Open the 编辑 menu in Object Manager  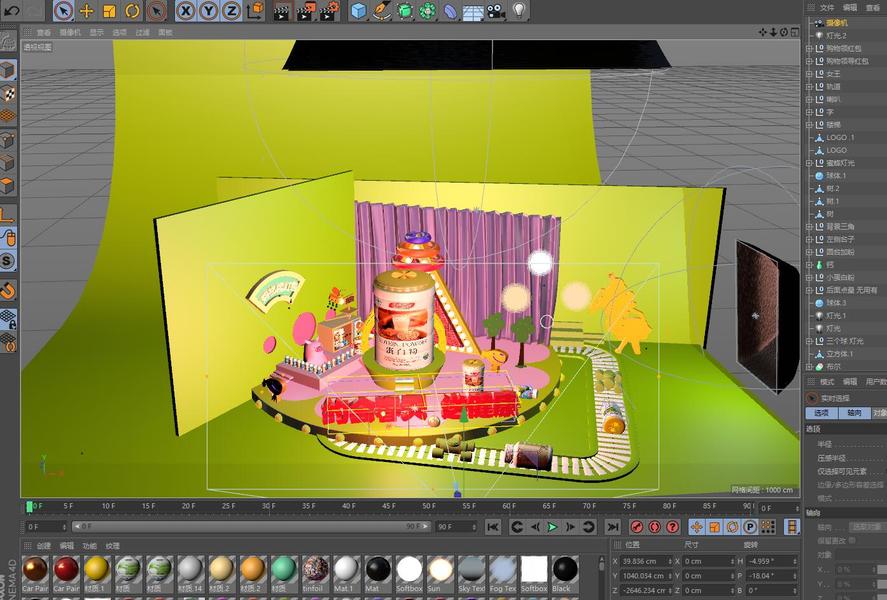850,7
